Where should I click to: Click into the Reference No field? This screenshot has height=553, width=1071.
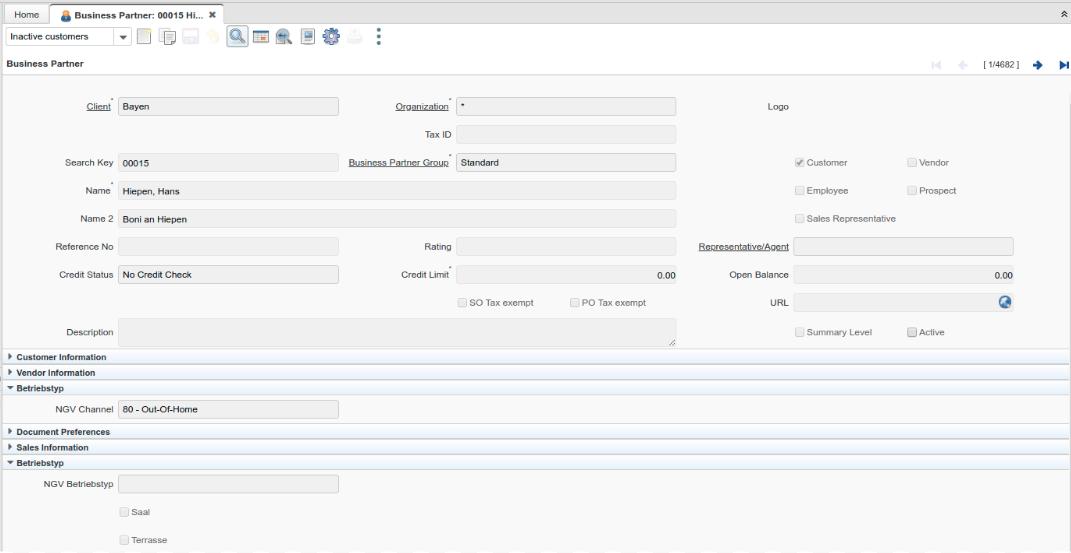coord(228,246)
